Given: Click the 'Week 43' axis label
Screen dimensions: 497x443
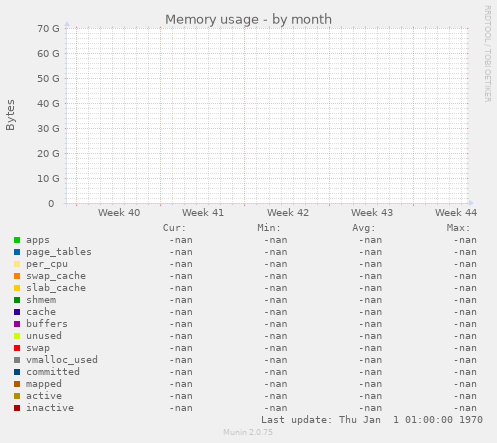Looking at the screenshot, I should [372, 213].
